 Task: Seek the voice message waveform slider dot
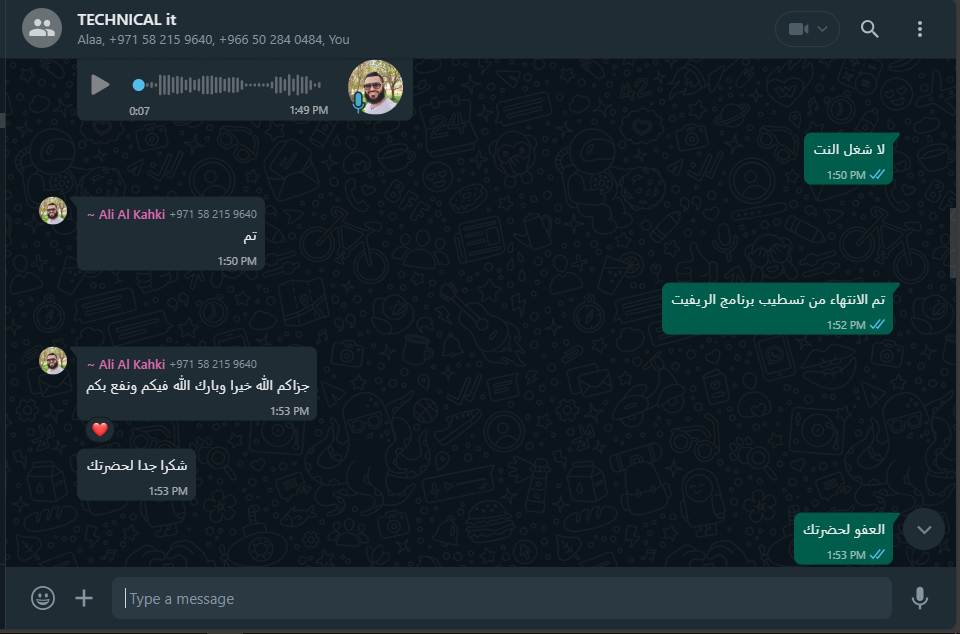139,85
